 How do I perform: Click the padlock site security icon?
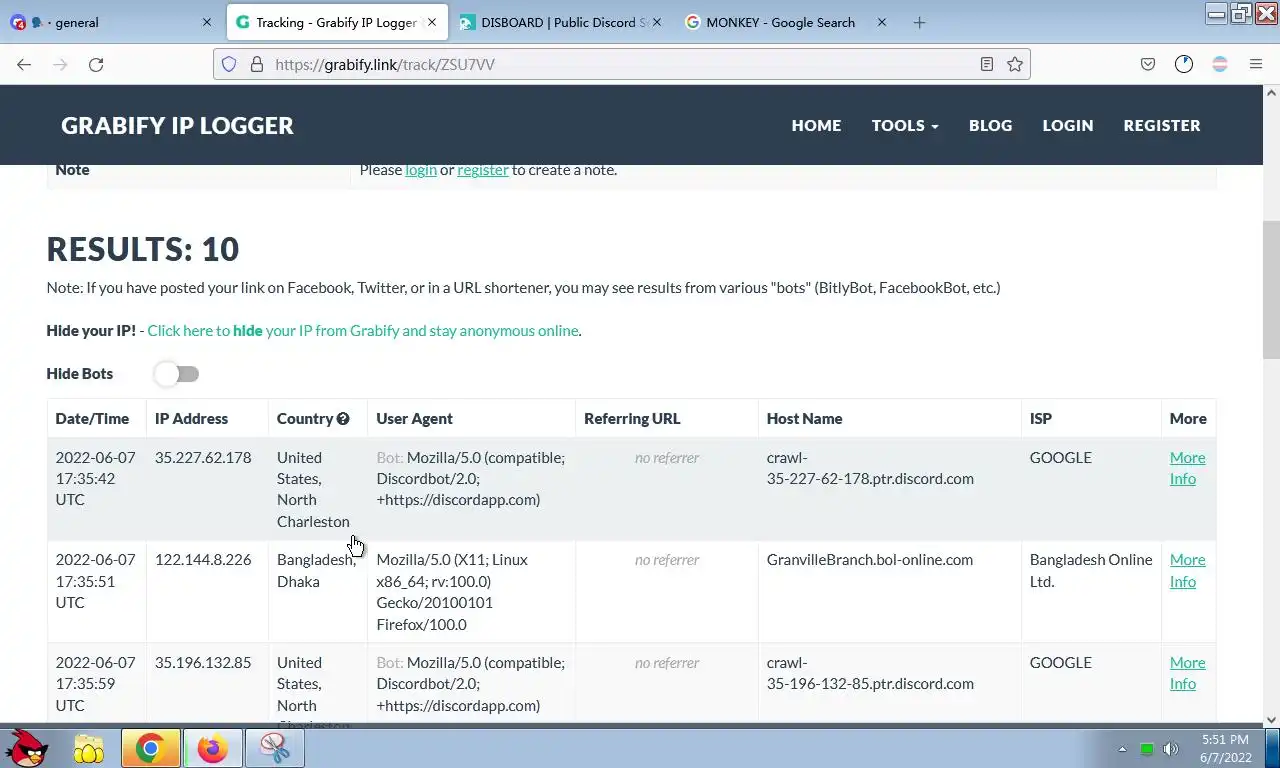256,64
